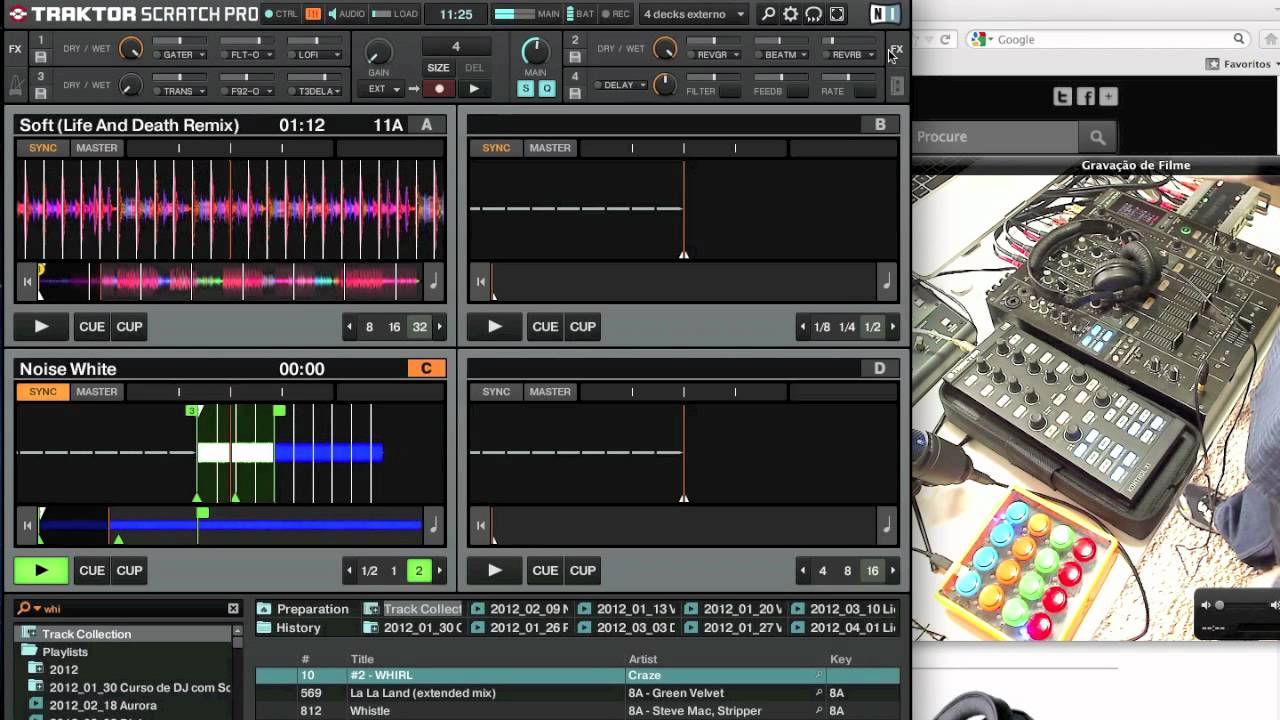Click the note icon in deck A stripe
1280x720 pixels.
[x=434, y=282]
